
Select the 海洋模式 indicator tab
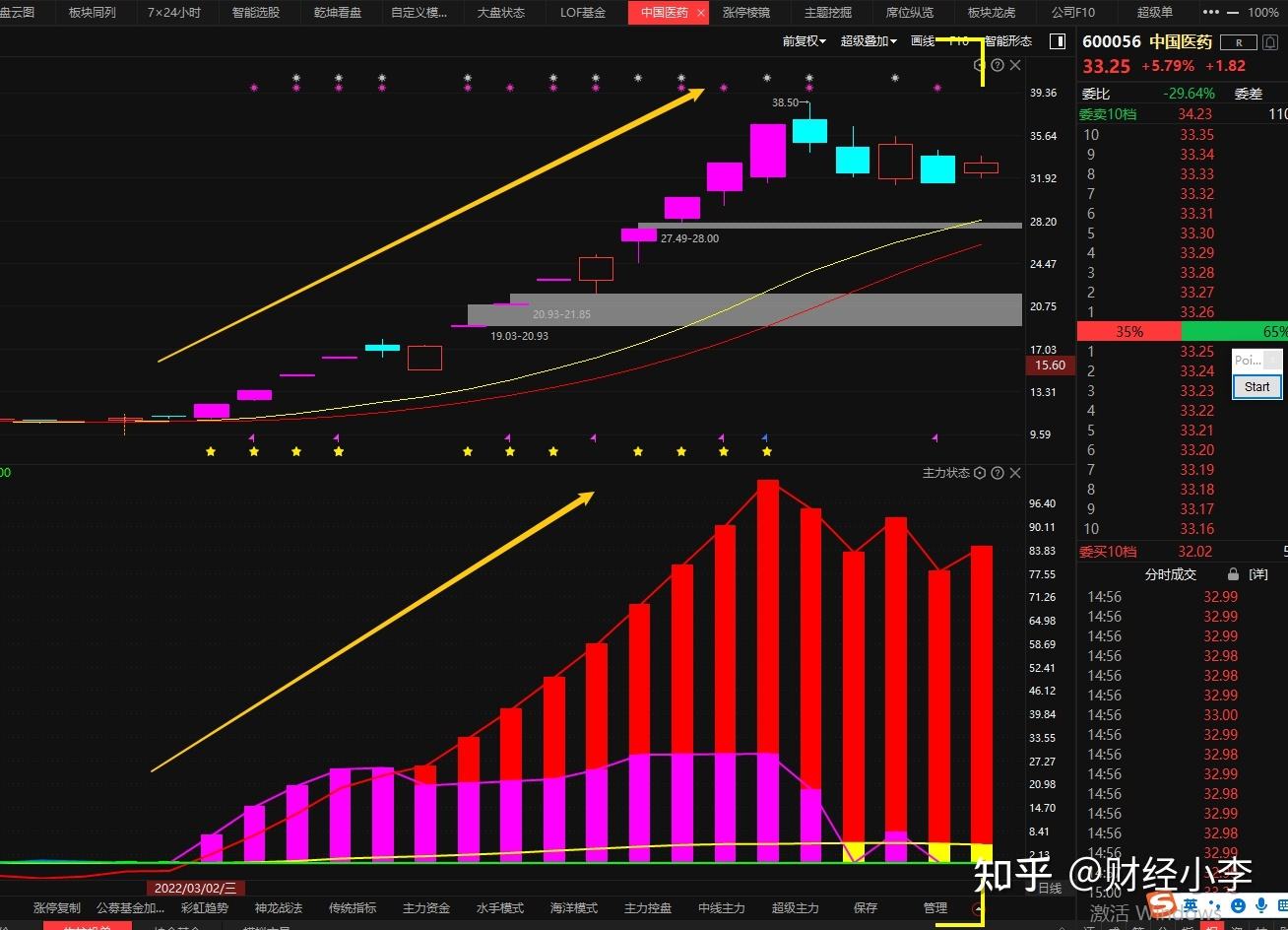point(574,907)
